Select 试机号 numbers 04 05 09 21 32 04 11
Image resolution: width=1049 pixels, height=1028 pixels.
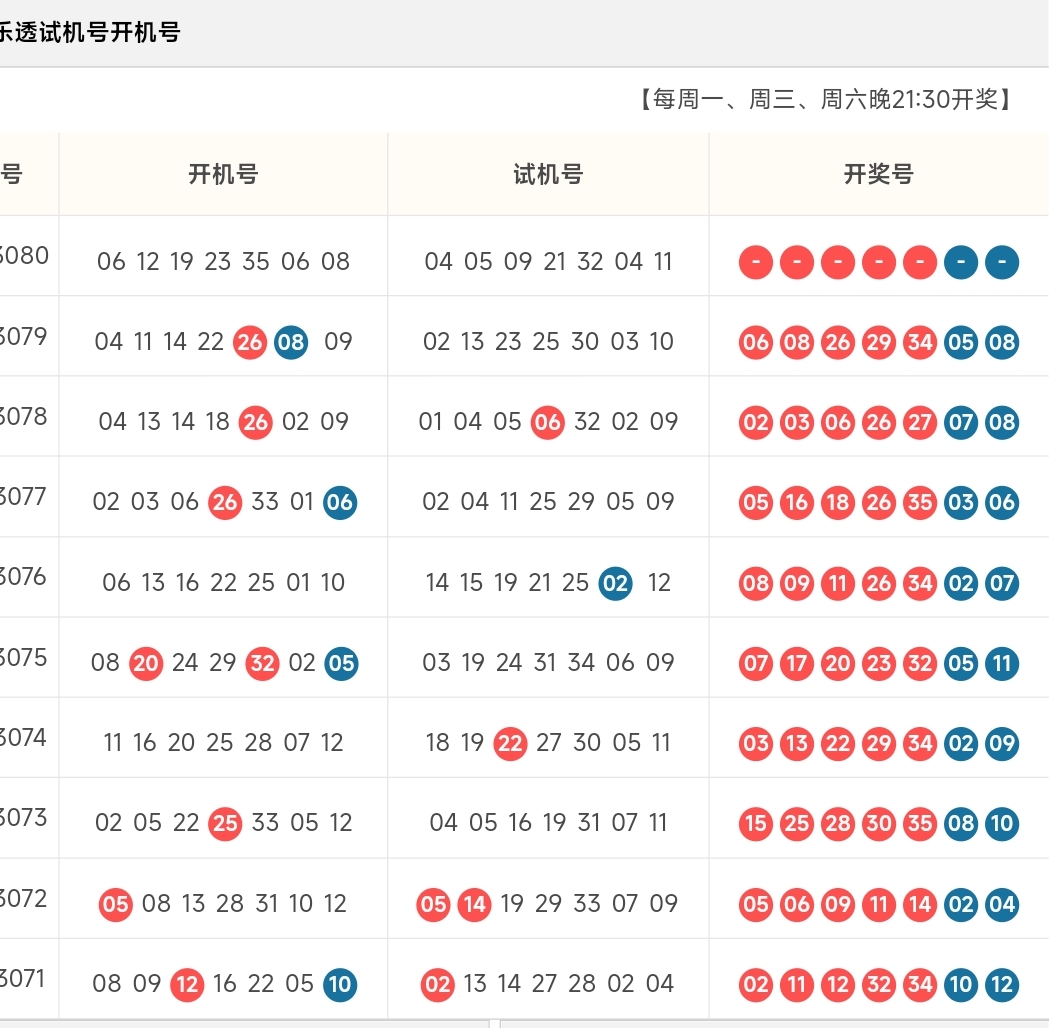tap(548, 262)
